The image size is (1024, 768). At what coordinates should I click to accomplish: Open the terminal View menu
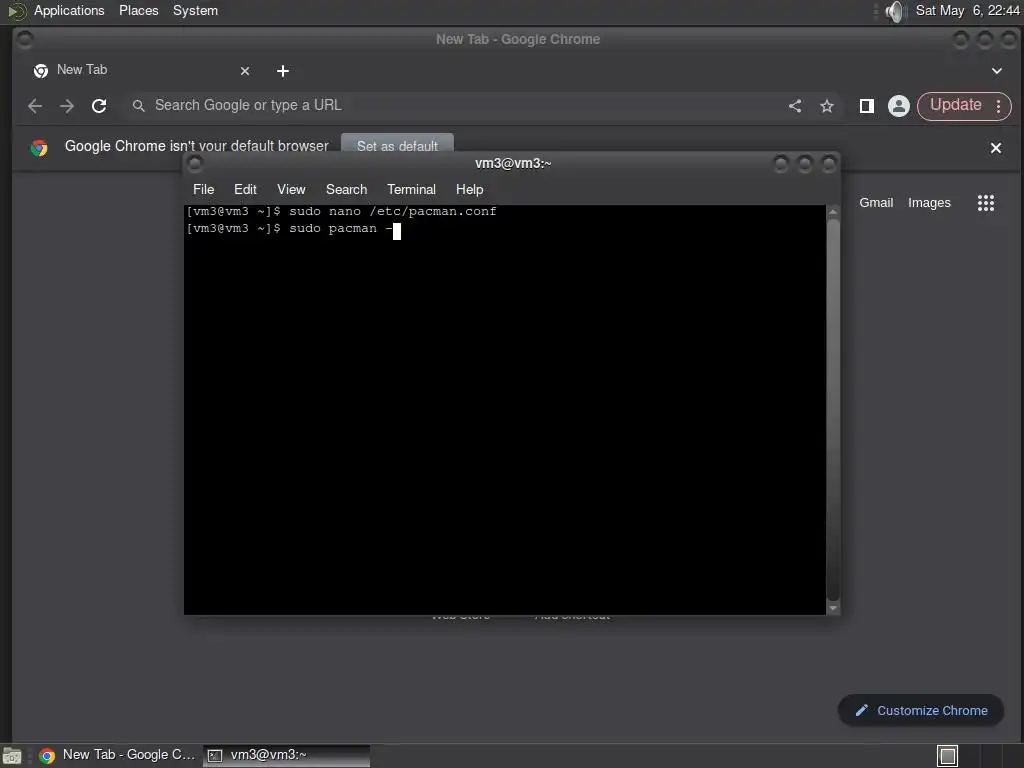291,189
